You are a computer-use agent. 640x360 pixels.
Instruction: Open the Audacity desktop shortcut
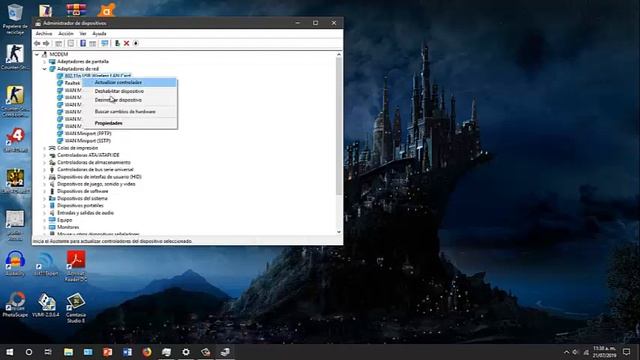(15, 263)
